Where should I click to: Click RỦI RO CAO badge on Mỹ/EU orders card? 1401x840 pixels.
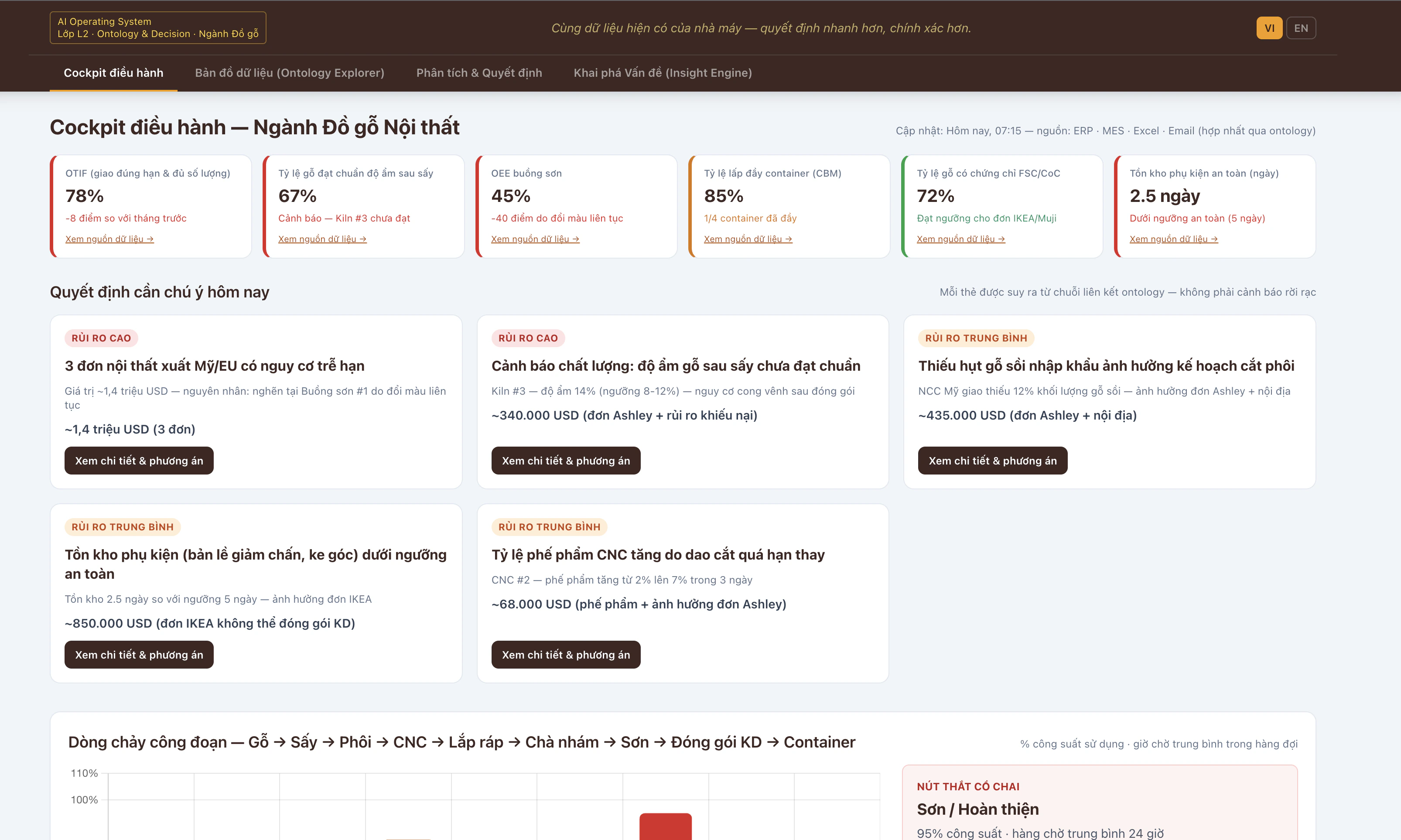[101, 338]
